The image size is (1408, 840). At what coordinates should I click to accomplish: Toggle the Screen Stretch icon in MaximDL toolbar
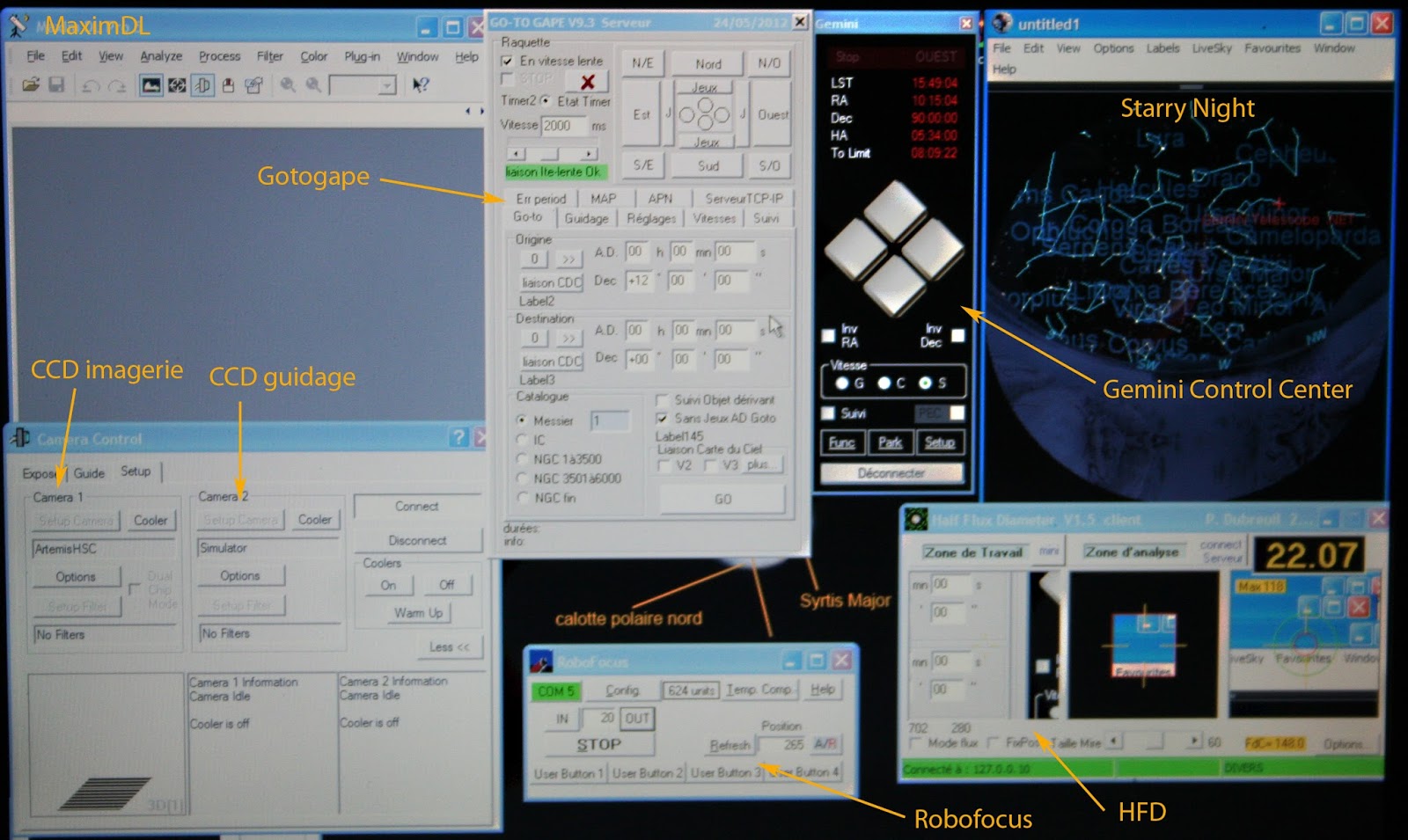(x=151, y=85)
